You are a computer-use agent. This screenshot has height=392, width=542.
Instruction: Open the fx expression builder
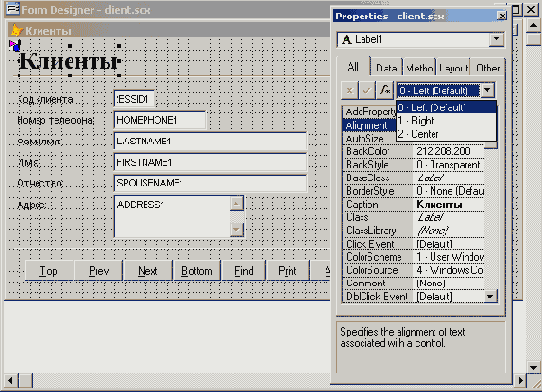(385, 91)
